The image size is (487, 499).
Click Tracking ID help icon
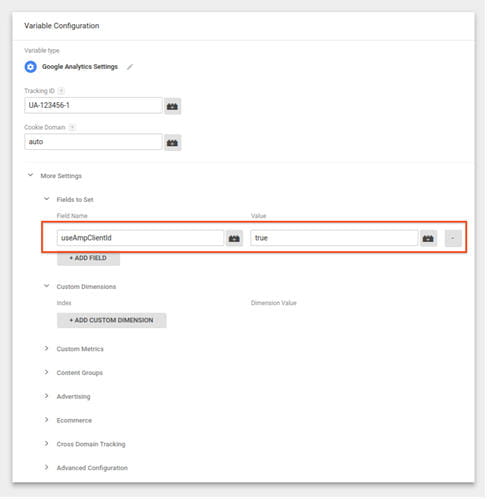coord(61,91)
